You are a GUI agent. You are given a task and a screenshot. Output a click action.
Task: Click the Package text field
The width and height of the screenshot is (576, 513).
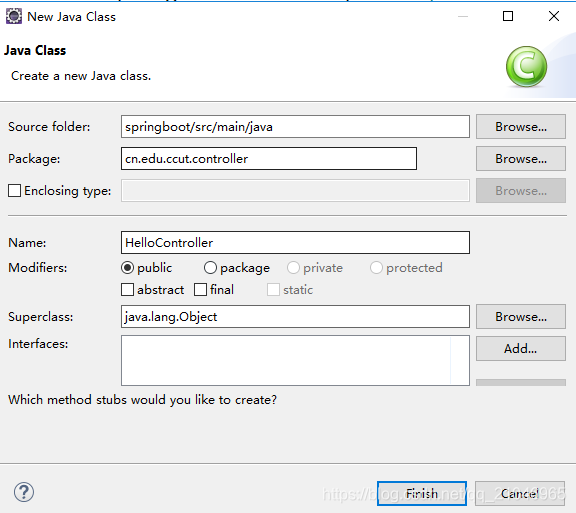coord(269,158)
